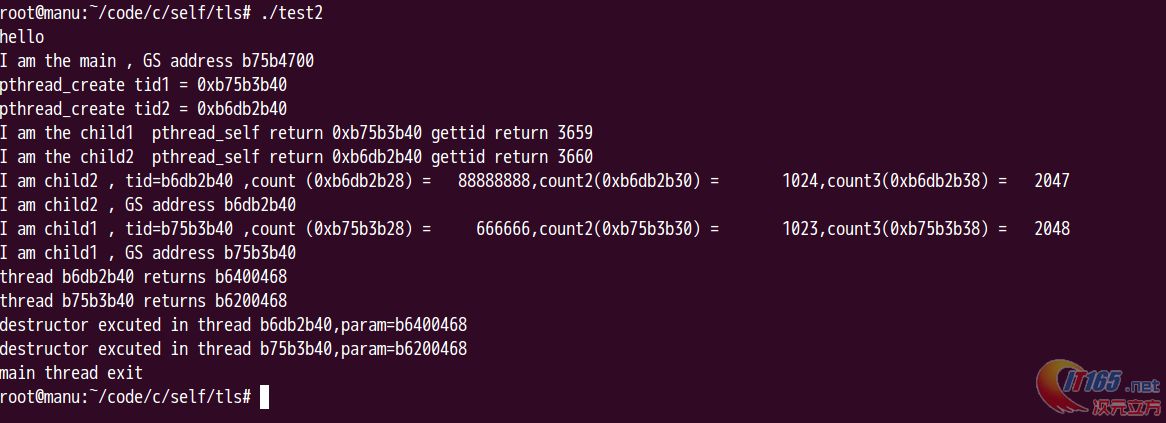Click count3 value '2047'
Viewport: 1166px width, 423px height.
(1051, 181)
